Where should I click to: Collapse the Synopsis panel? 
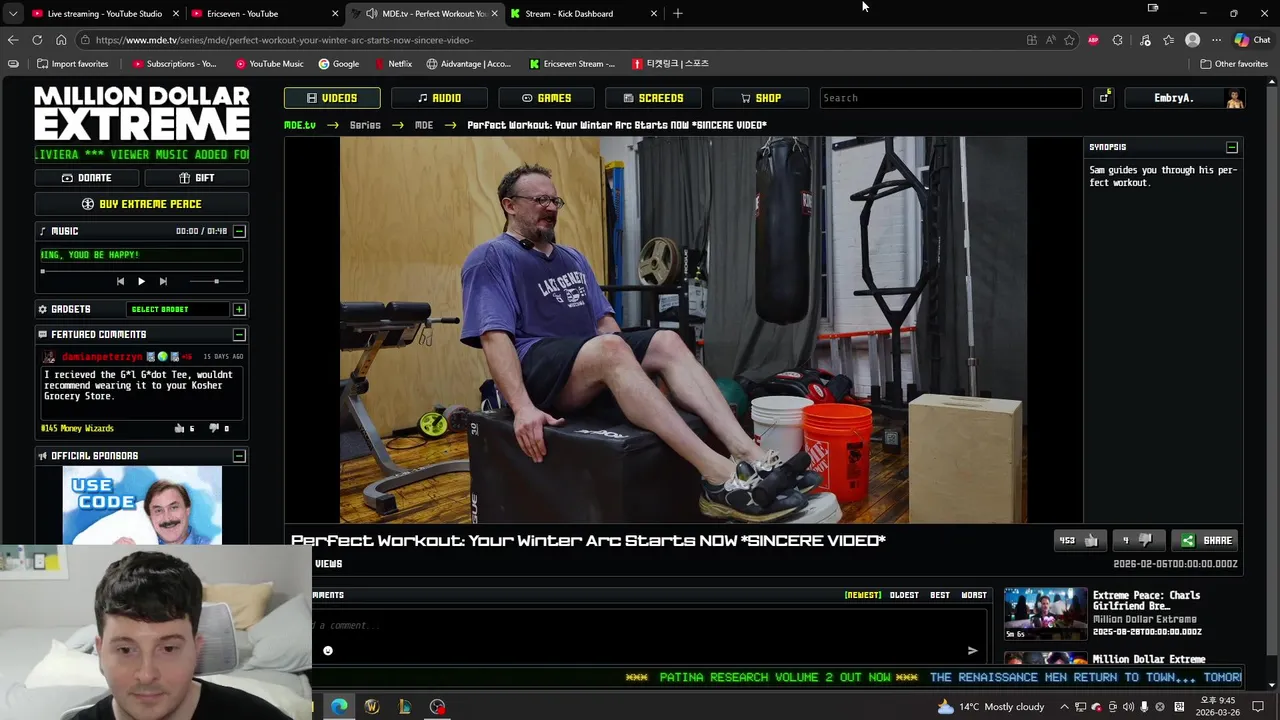(1232, 147)
